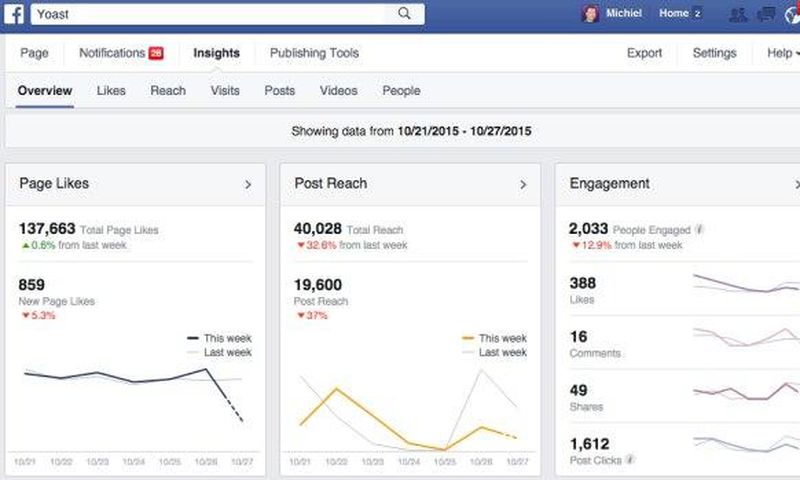Click the 37% Post Reach decrease
The width and height of the screenshot is (800, 480).
[x=312, y=315]
